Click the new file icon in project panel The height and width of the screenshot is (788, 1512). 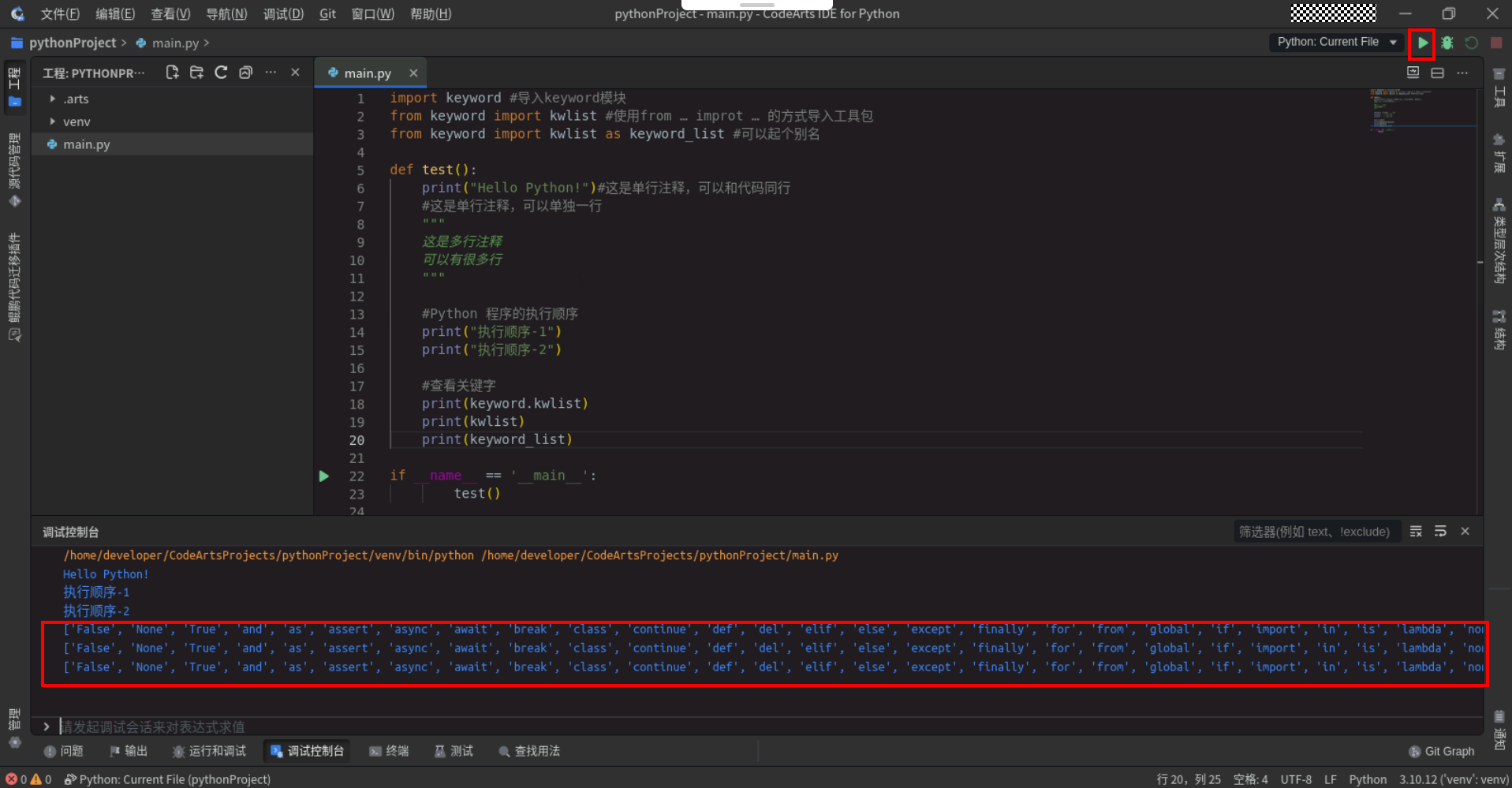click(x=172, y=73)
